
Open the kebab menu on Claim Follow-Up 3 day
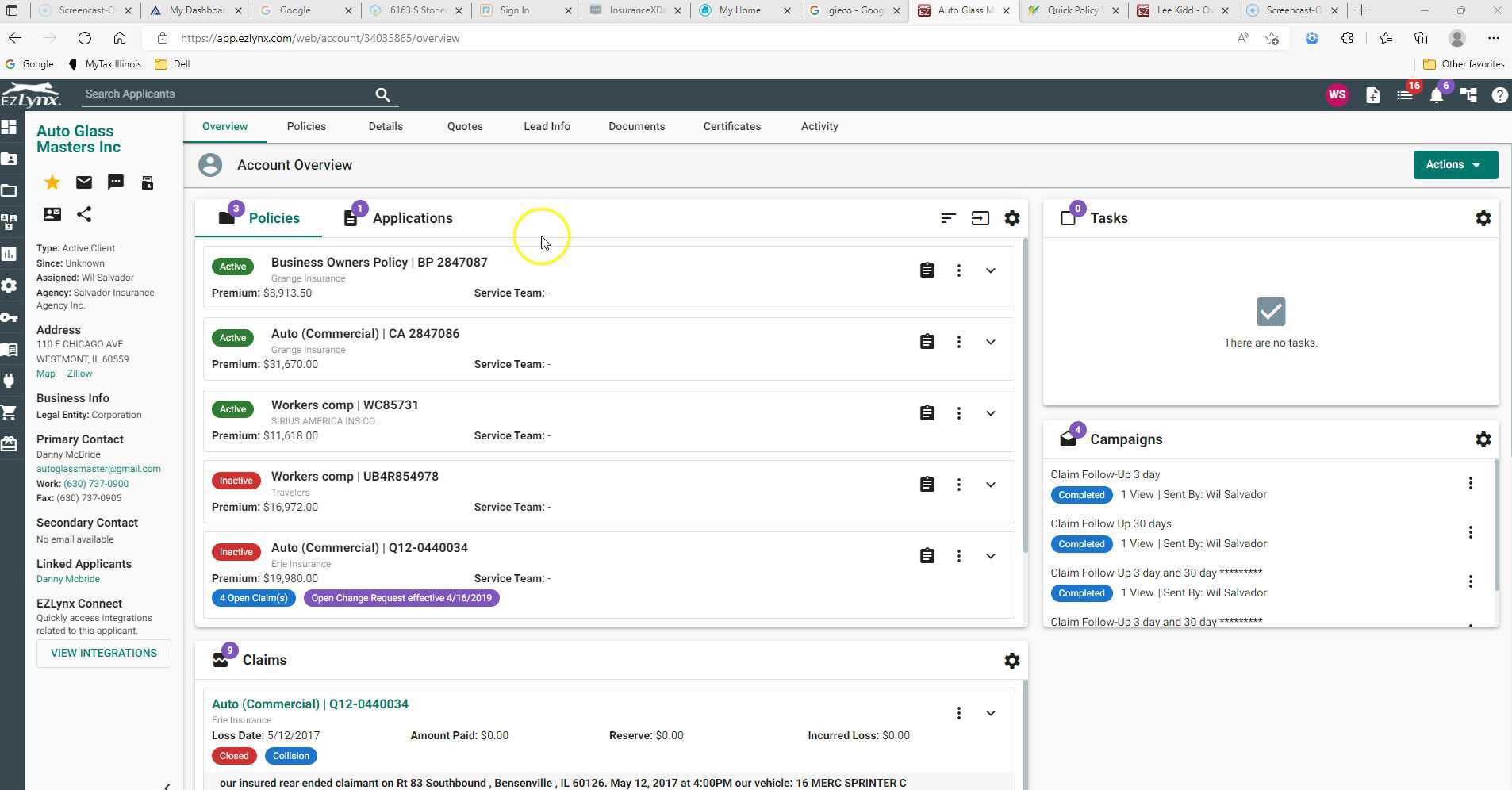coord(1472,483)
